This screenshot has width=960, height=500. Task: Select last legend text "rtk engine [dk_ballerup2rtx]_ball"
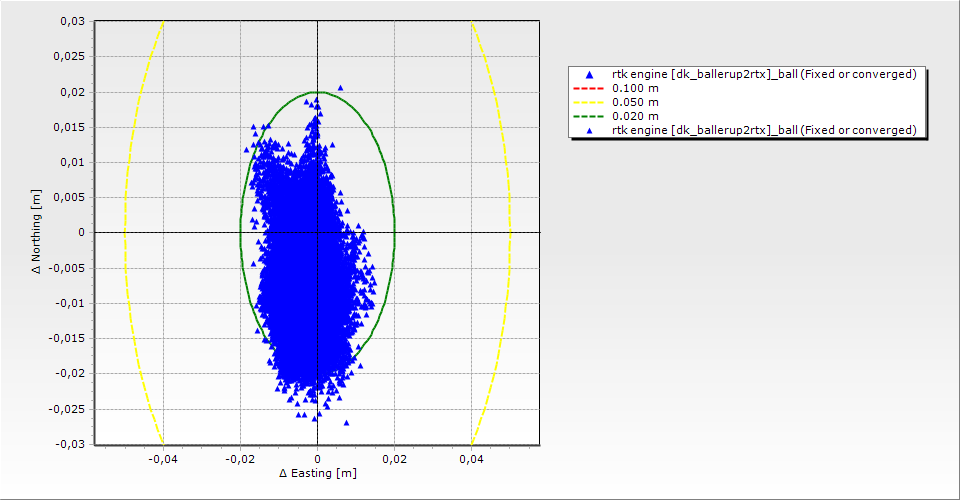coord(705,130)
